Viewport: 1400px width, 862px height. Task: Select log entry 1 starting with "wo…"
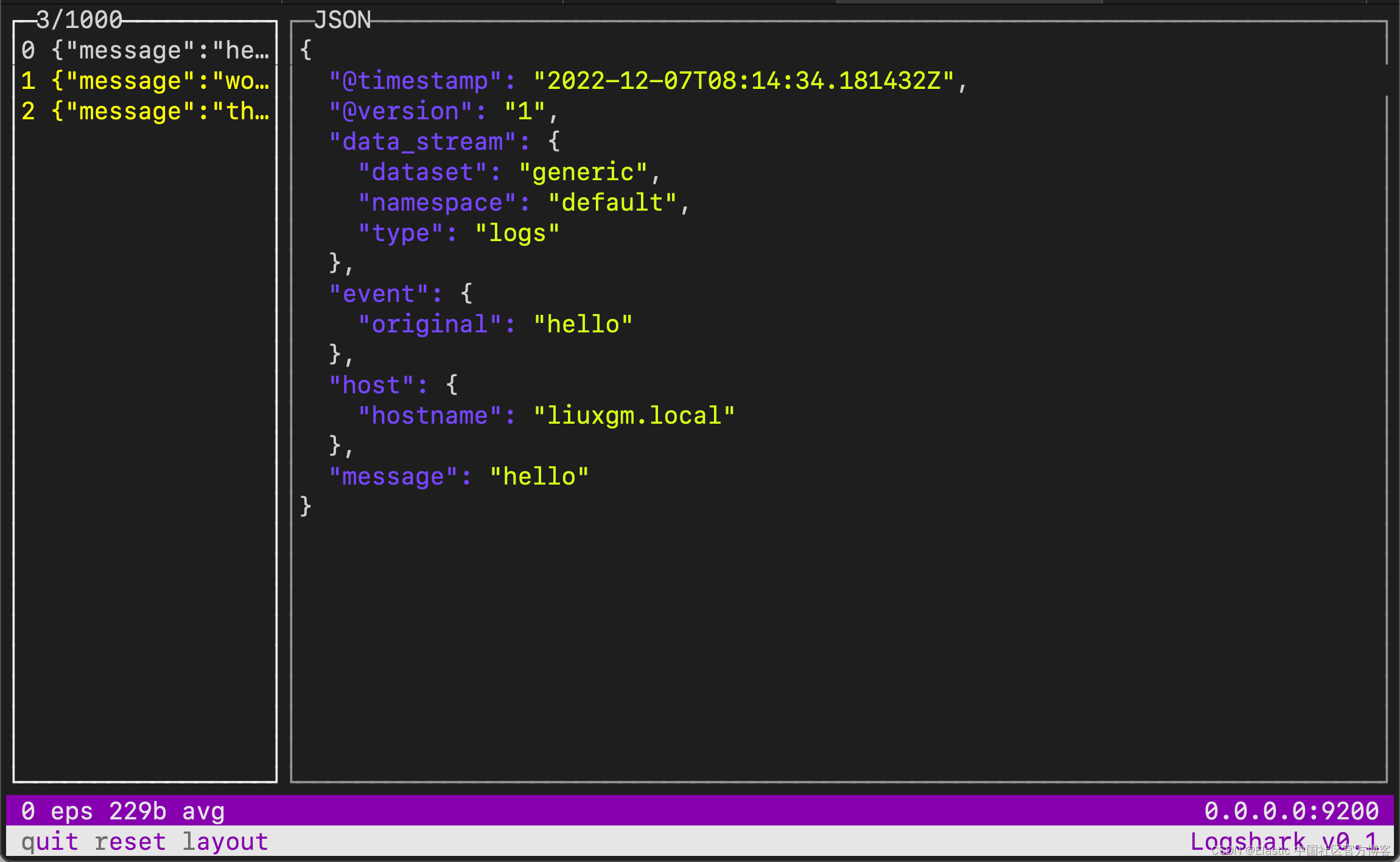[x=146, y=80]
